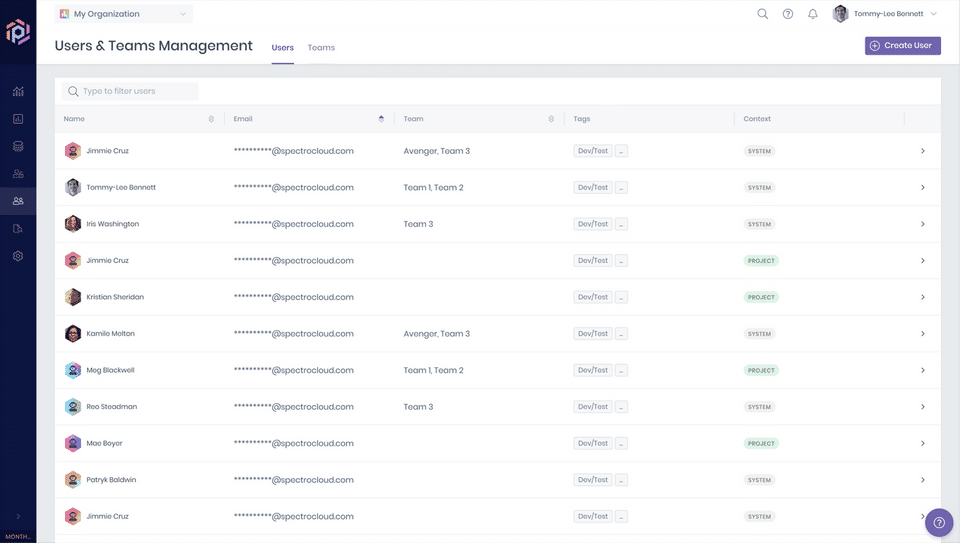Show more tags in Iris Washington's row
The height and width of the screenshot is (543, 960).
pyautogui.click(x=621, y=224)
